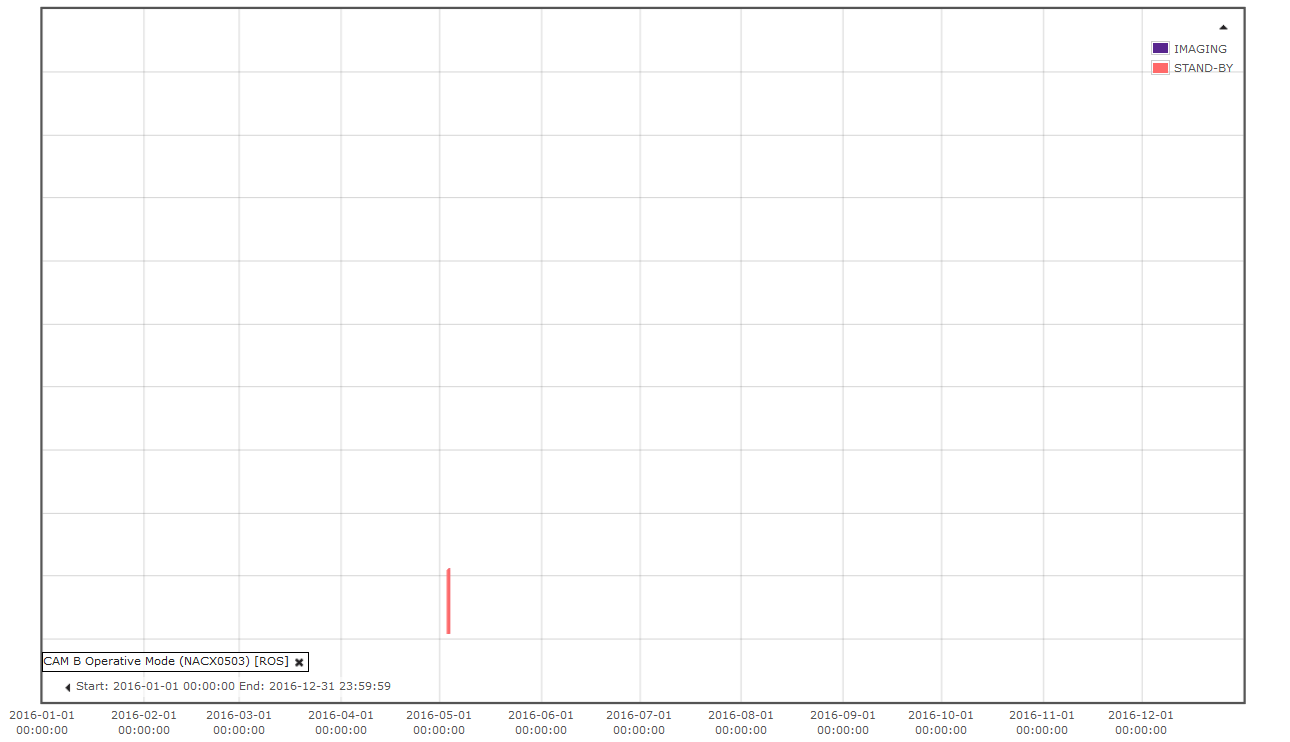Collapse the legend with the up arrow

point(1223,28)
